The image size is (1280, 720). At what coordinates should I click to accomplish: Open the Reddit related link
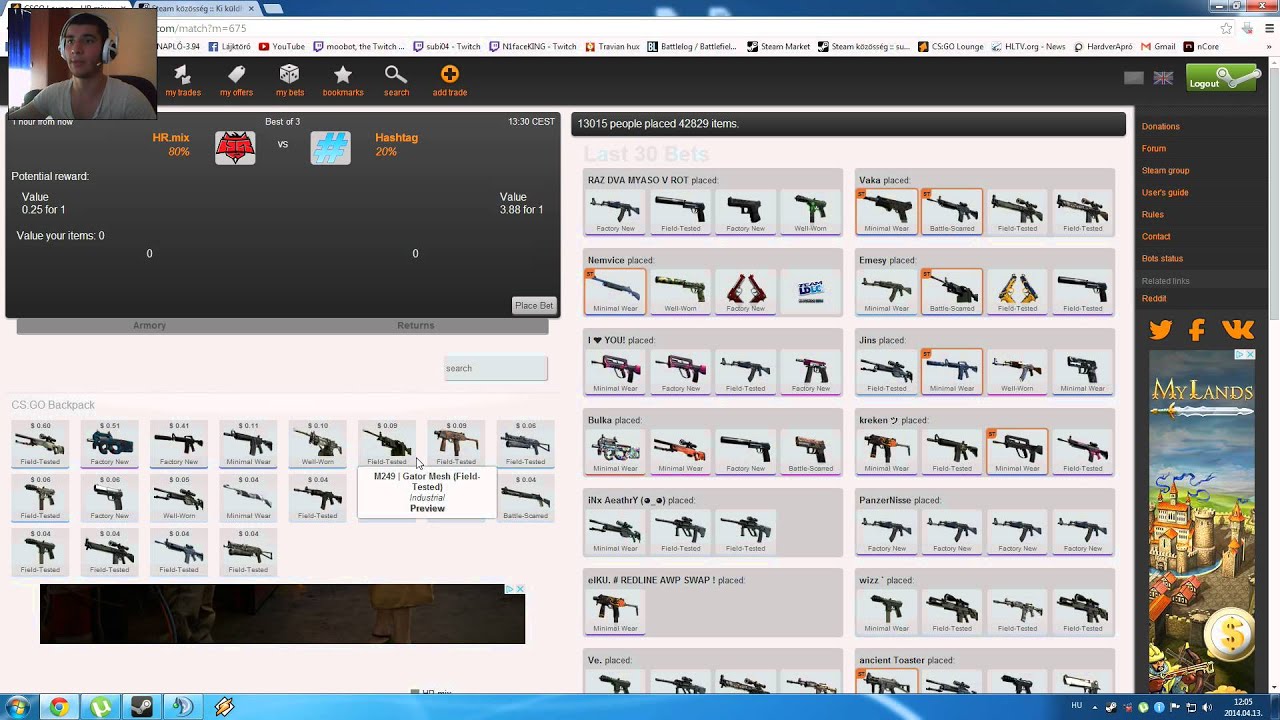[1154, 299]
